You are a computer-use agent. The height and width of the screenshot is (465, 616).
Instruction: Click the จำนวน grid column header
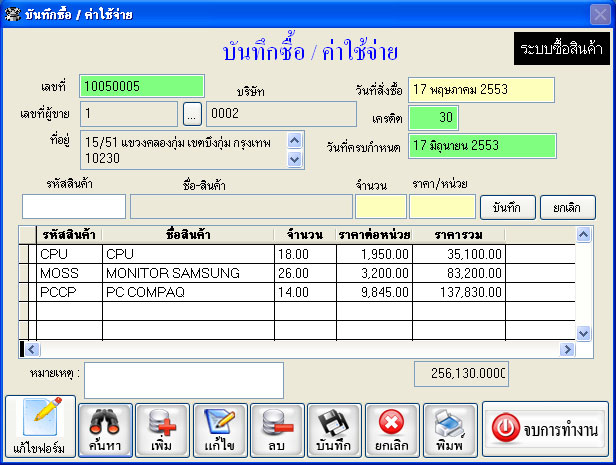(x=305, y=235)
